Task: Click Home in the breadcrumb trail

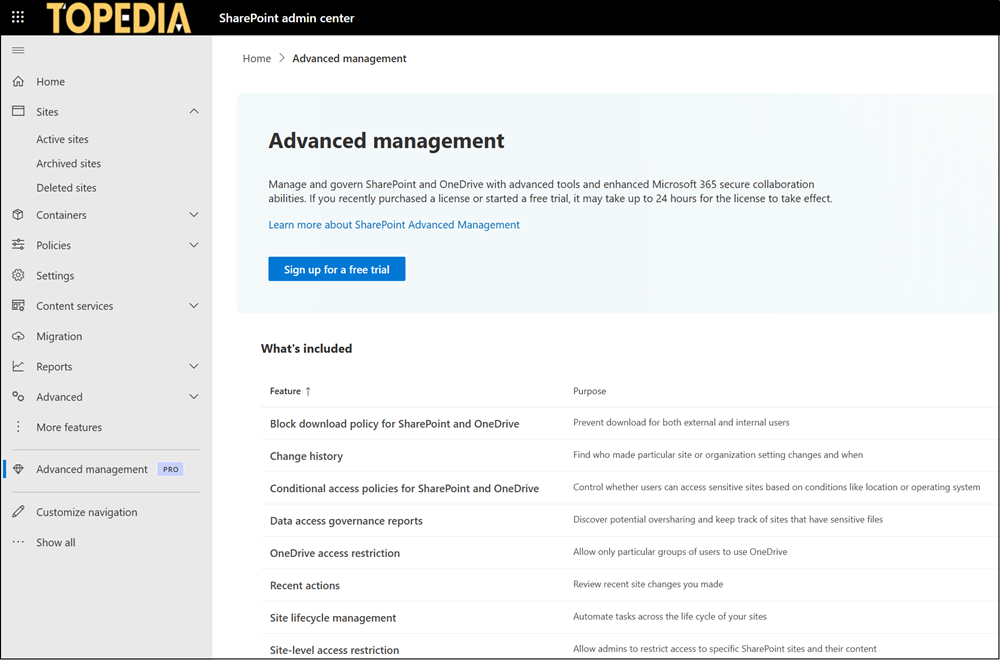Action: click(256, 58)
